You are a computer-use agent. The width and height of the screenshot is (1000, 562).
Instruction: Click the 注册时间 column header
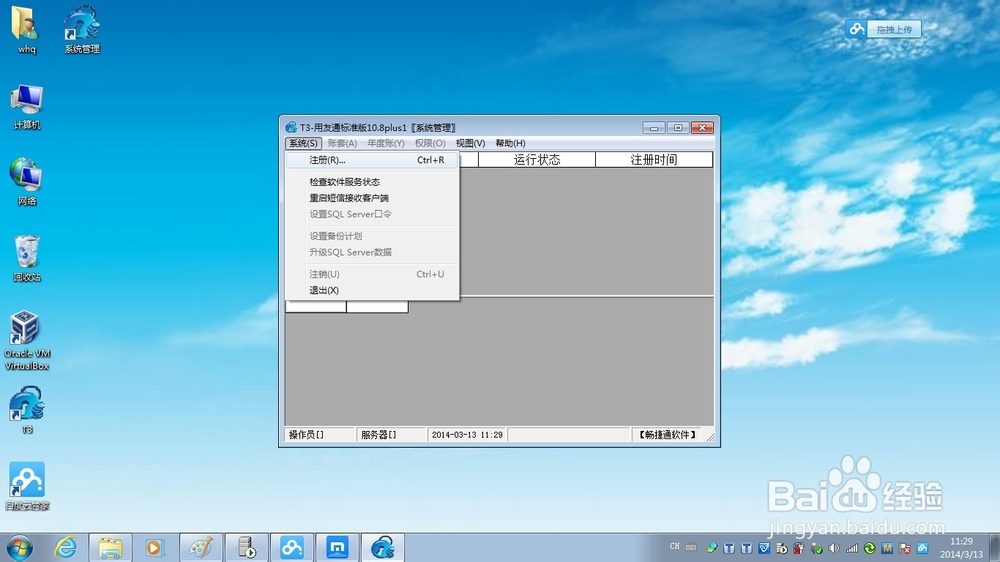coord(654,159)
